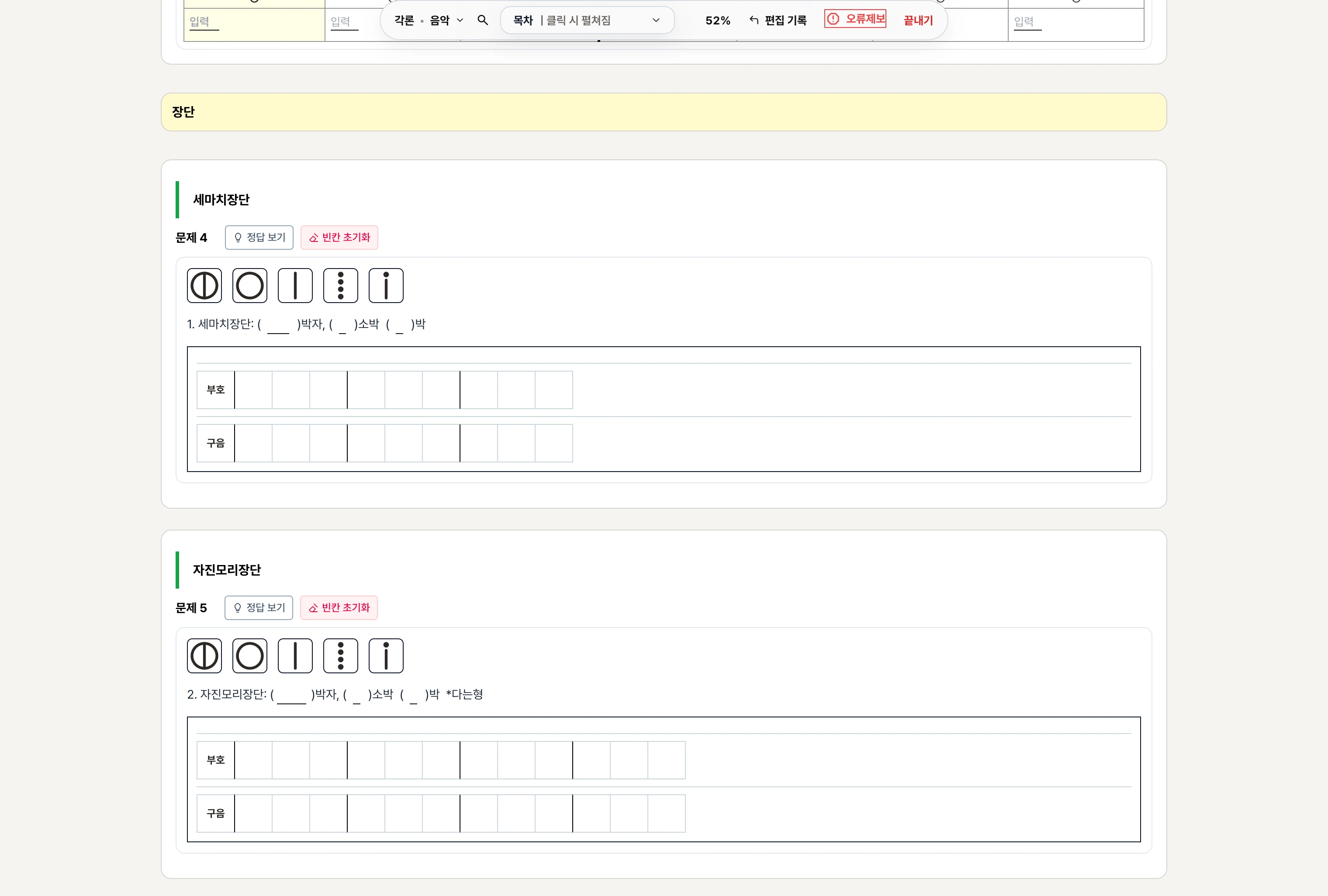Select the empty circle symbol in 문제 4
This screenshot has width=1328, height=896.
(250, 286)
